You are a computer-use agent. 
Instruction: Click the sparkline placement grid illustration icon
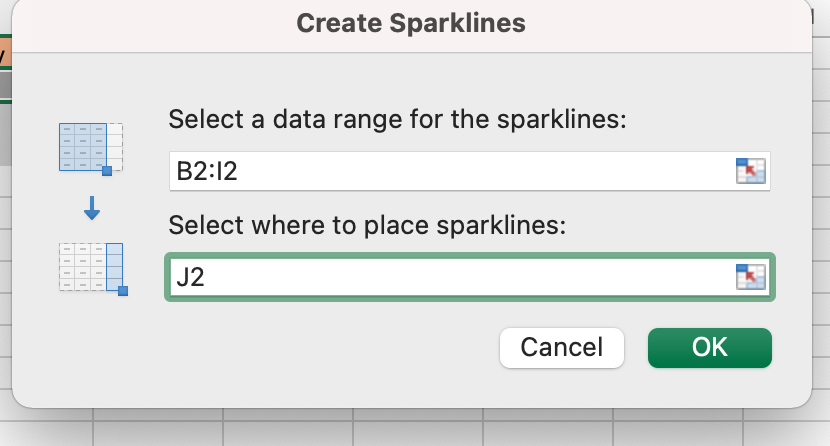92,267
